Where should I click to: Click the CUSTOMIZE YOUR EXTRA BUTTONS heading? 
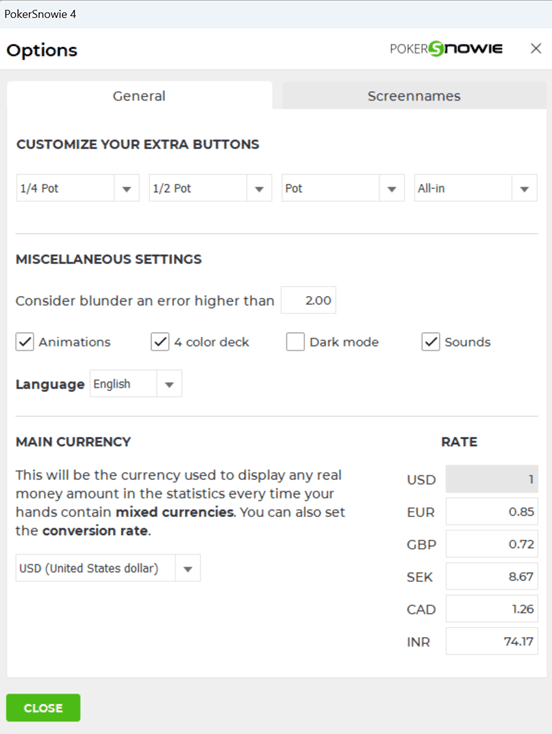(138, 144)
